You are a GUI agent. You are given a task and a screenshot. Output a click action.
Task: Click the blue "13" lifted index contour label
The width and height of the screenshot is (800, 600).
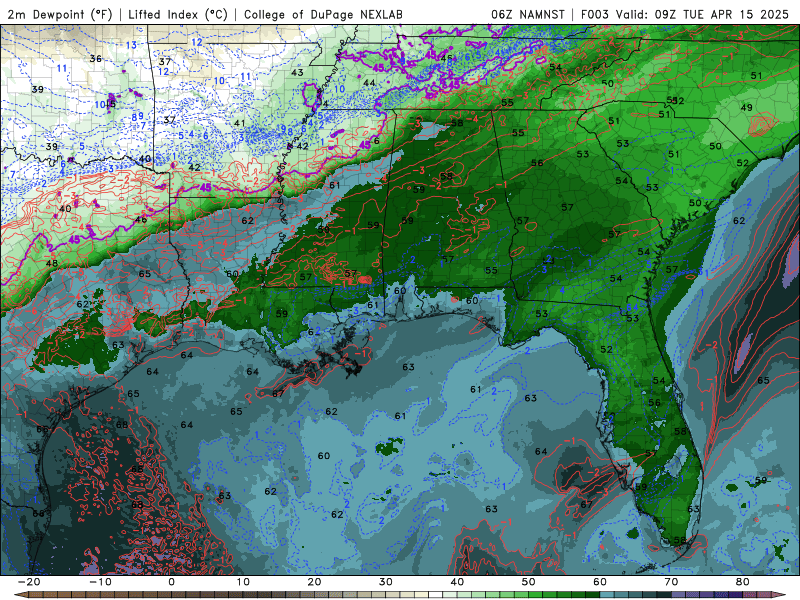(131, 45)
